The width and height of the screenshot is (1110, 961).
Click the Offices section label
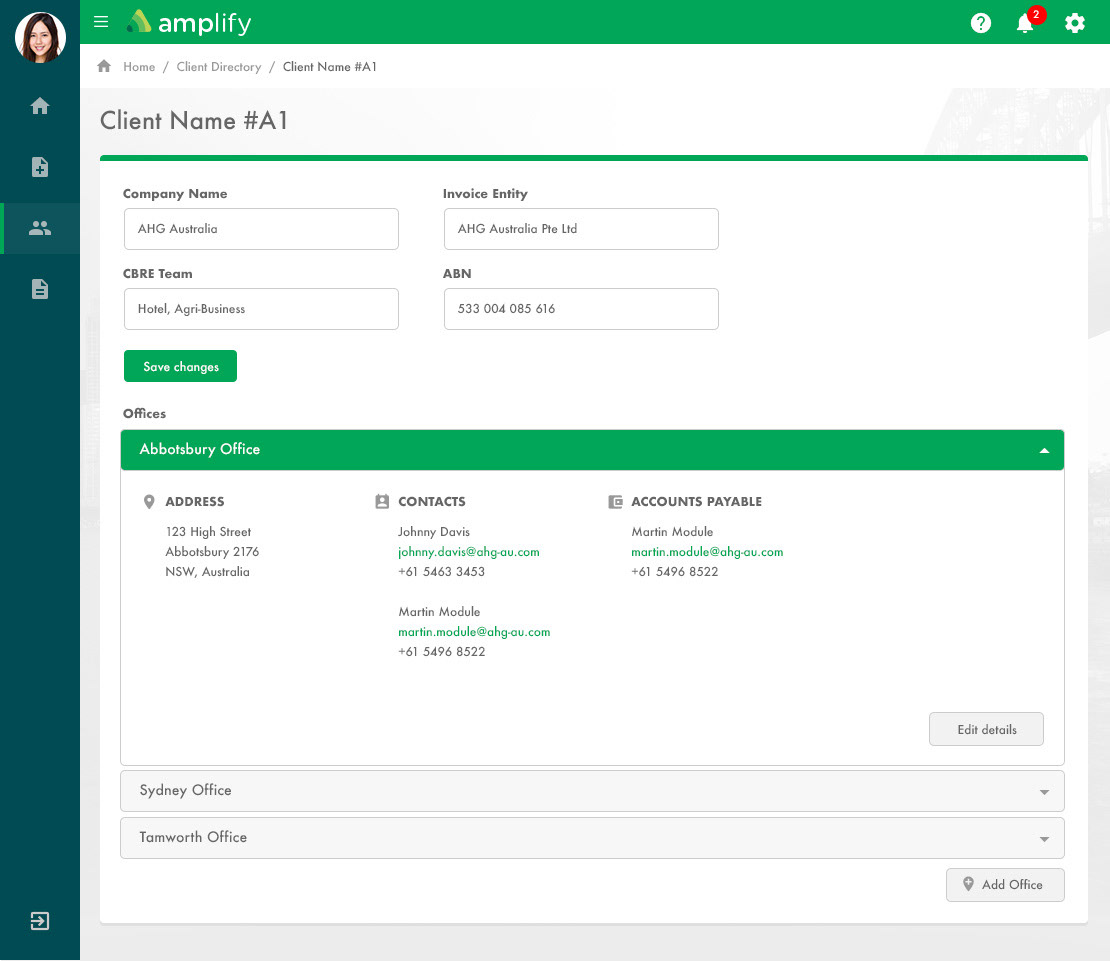pos(144,413)
